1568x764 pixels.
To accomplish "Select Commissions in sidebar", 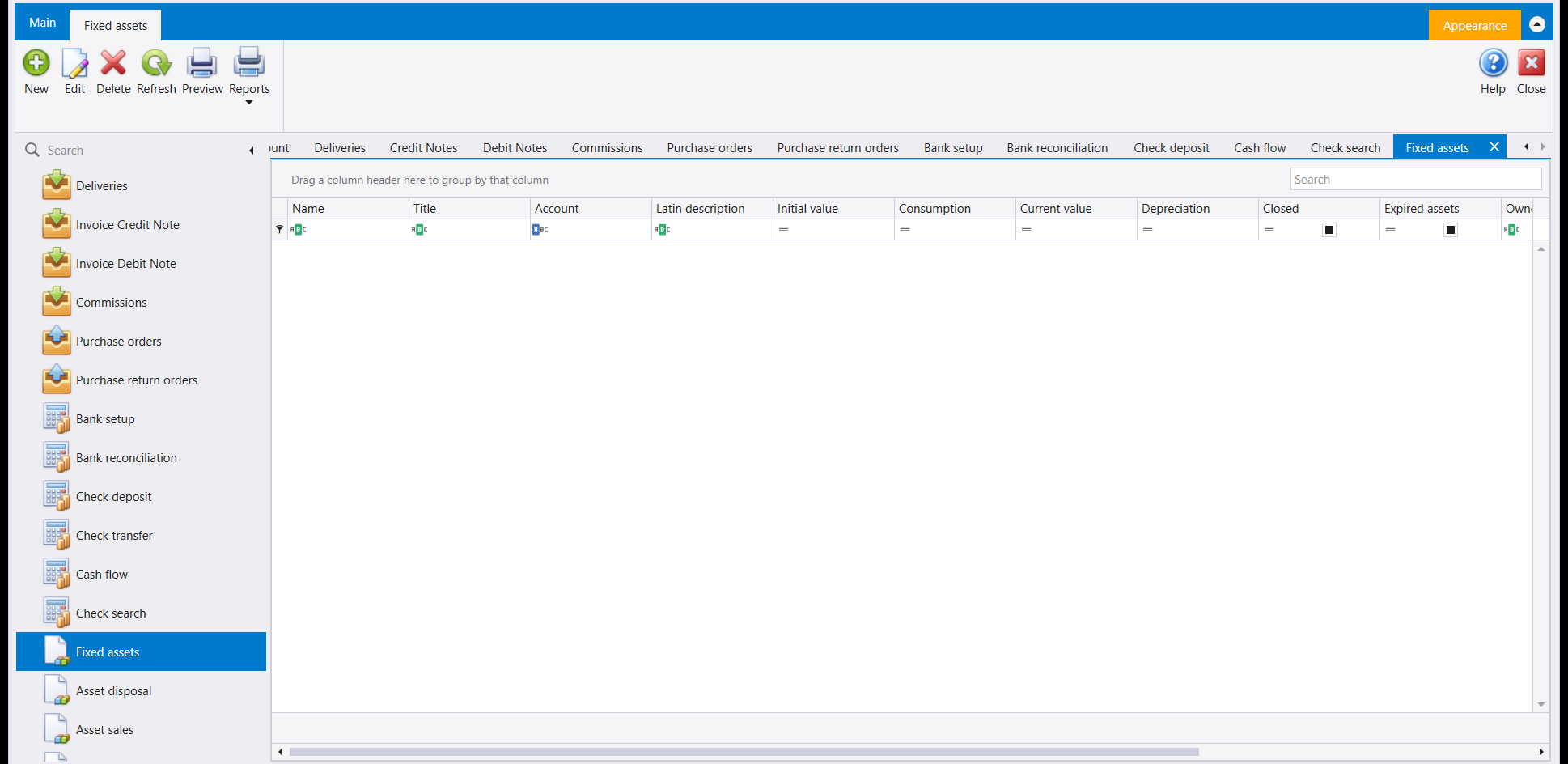I will coord(141,302).
